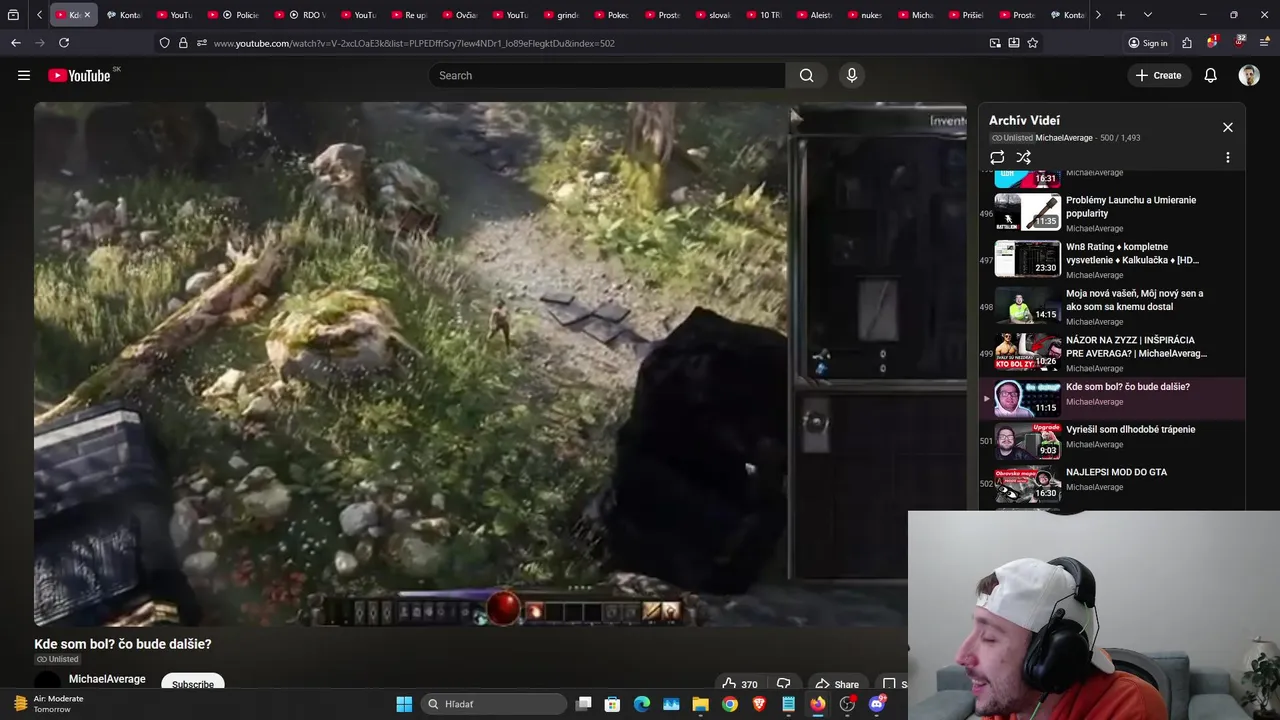1280x720 pixels.
Task: Play 'Wn8 Rating' playlist video
Action: click(1113, 258)
